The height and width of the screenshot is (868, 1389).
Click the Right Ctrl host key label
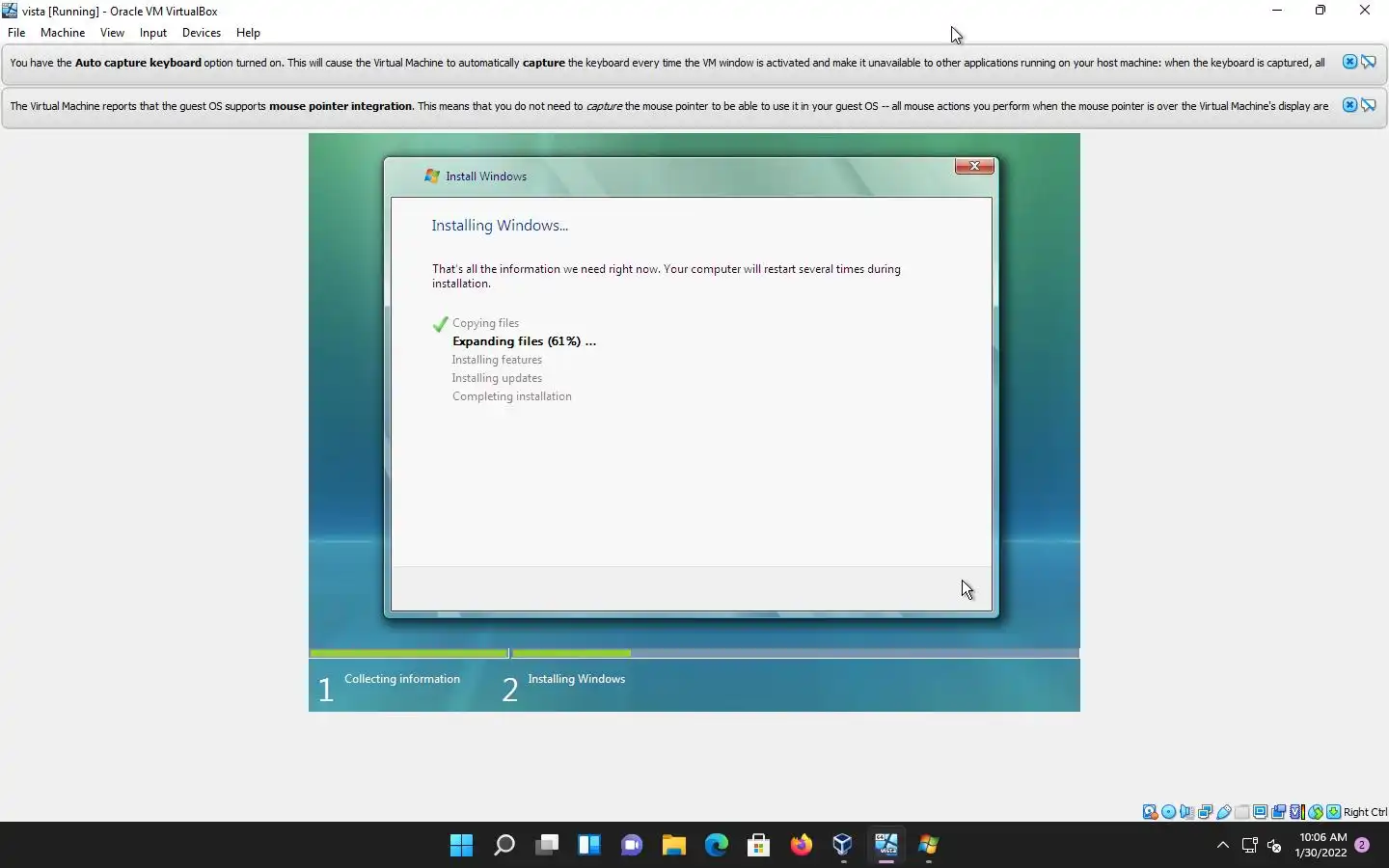1365,812
